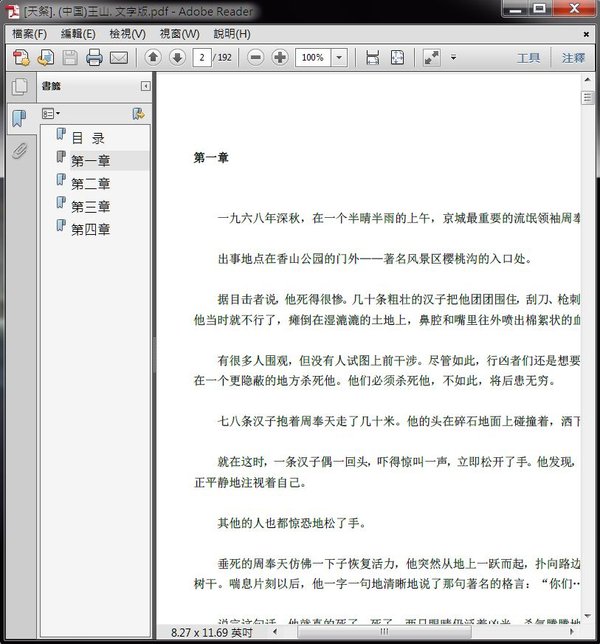The width and height of the screenshot is (600, 644).
Task: Click the horizontal scrollbar left arrow
Action: point(275,632)
